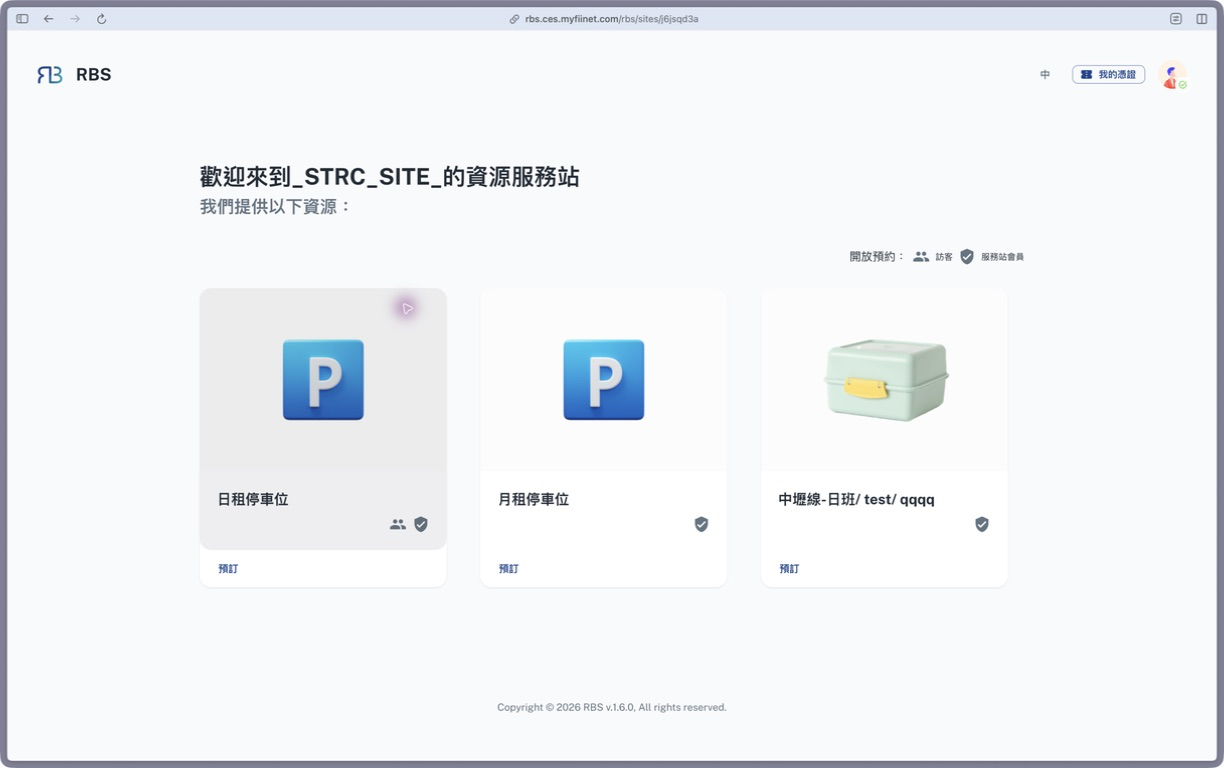Click 預訂 under 中壢線-日班/ test/ qqqq
1224x768 pixels.
click(790, 569)
